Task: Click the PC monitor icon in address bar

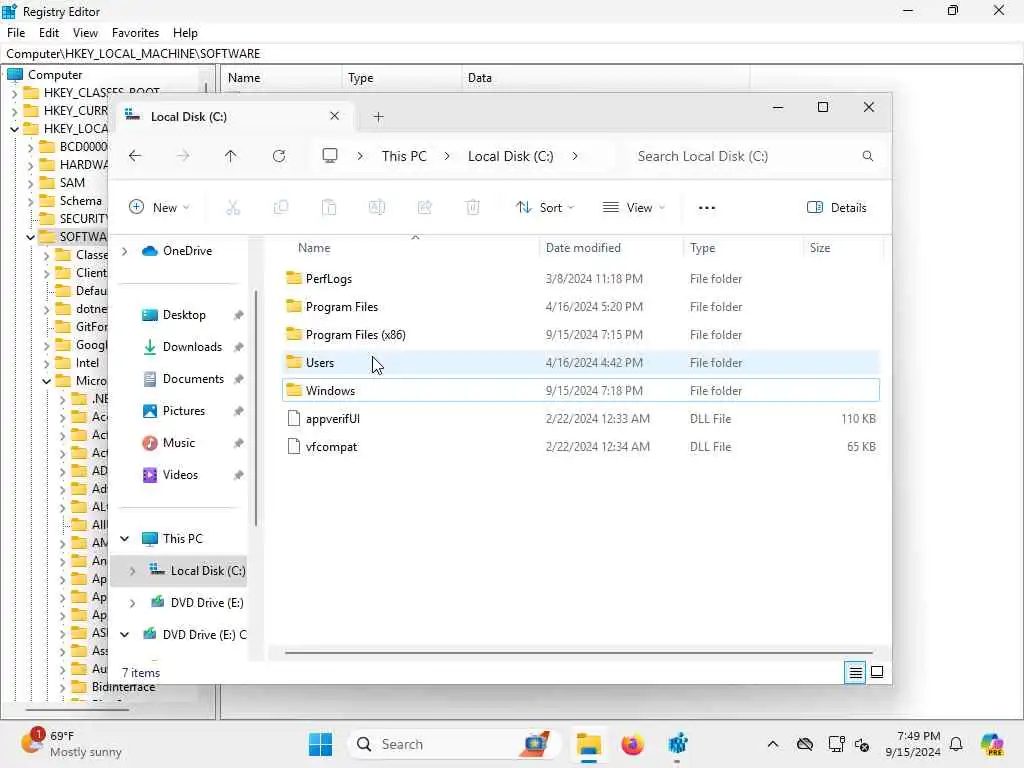Action: coord(330,156)
